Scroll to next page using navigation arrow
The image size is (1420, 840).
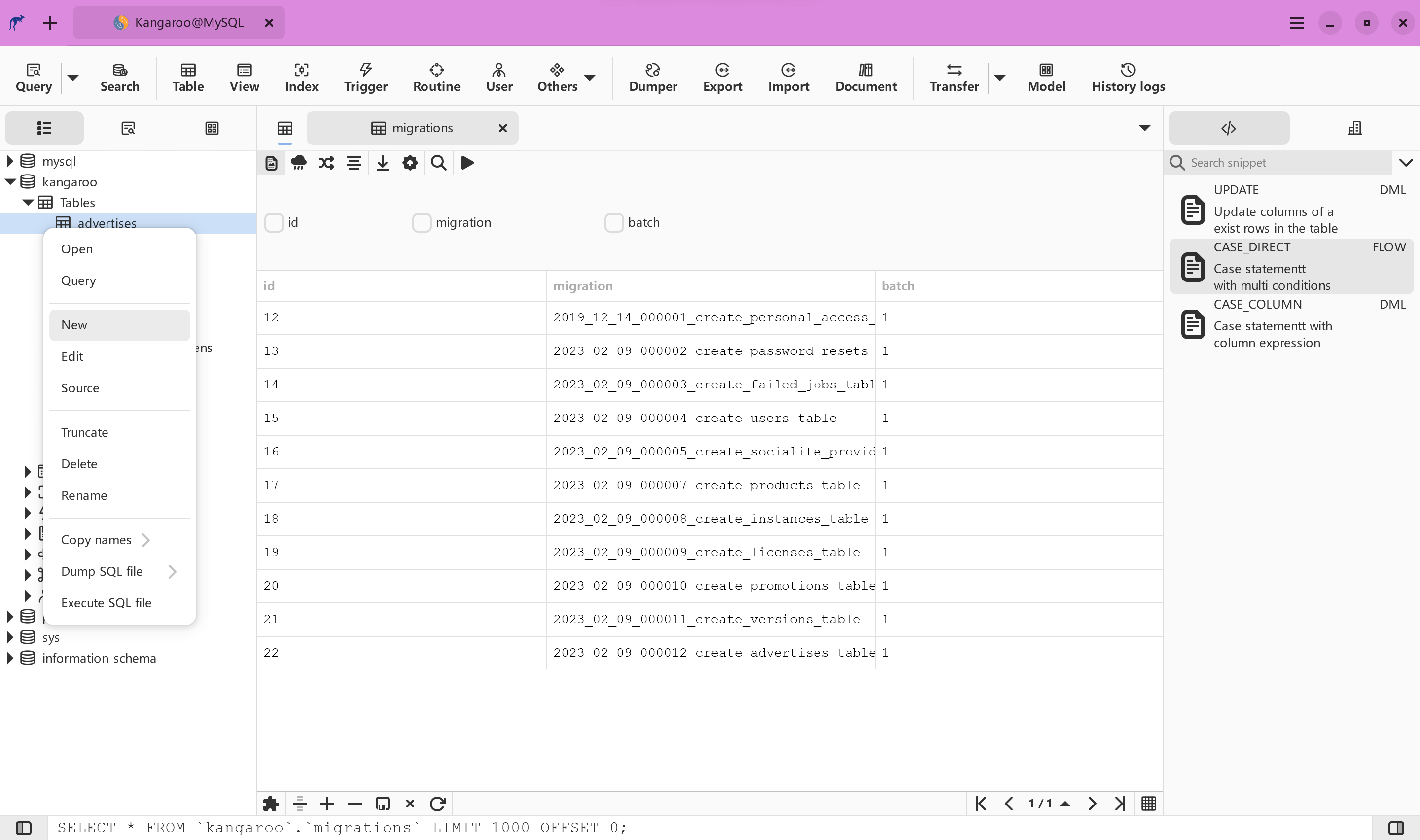(x=1092, y=803)
